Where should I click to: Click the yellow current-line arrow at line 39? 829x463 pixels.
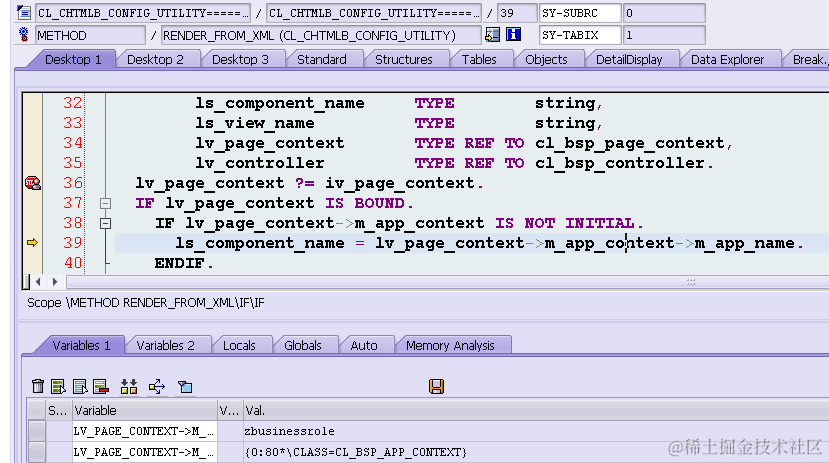(x=32, y=243)
